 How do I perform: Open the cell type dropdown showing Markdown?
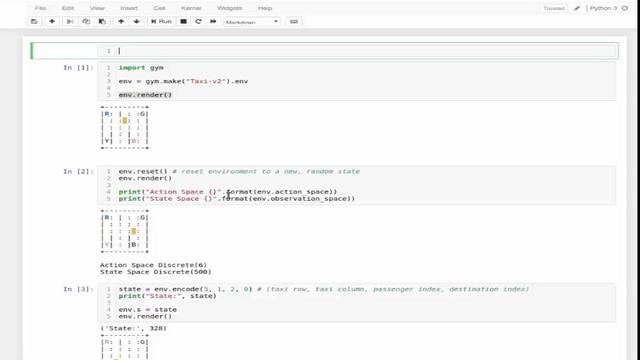252,22
